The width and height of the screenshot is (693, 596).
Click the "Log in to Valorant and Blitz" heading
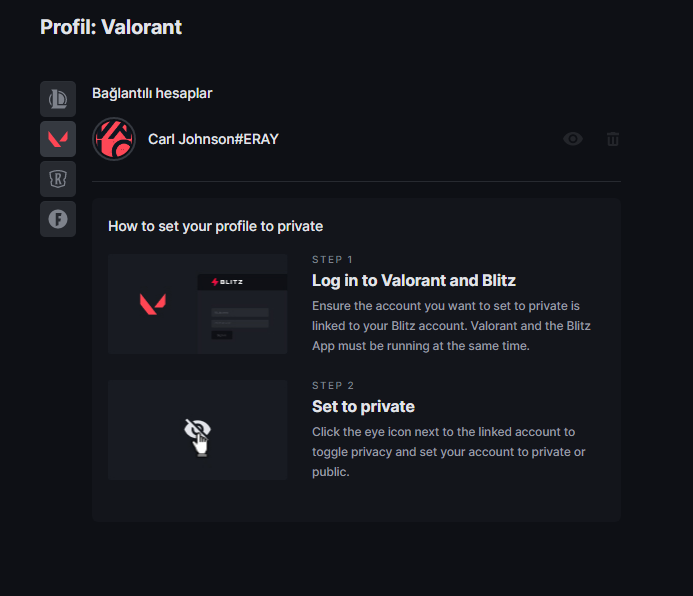tap(413, 280)
